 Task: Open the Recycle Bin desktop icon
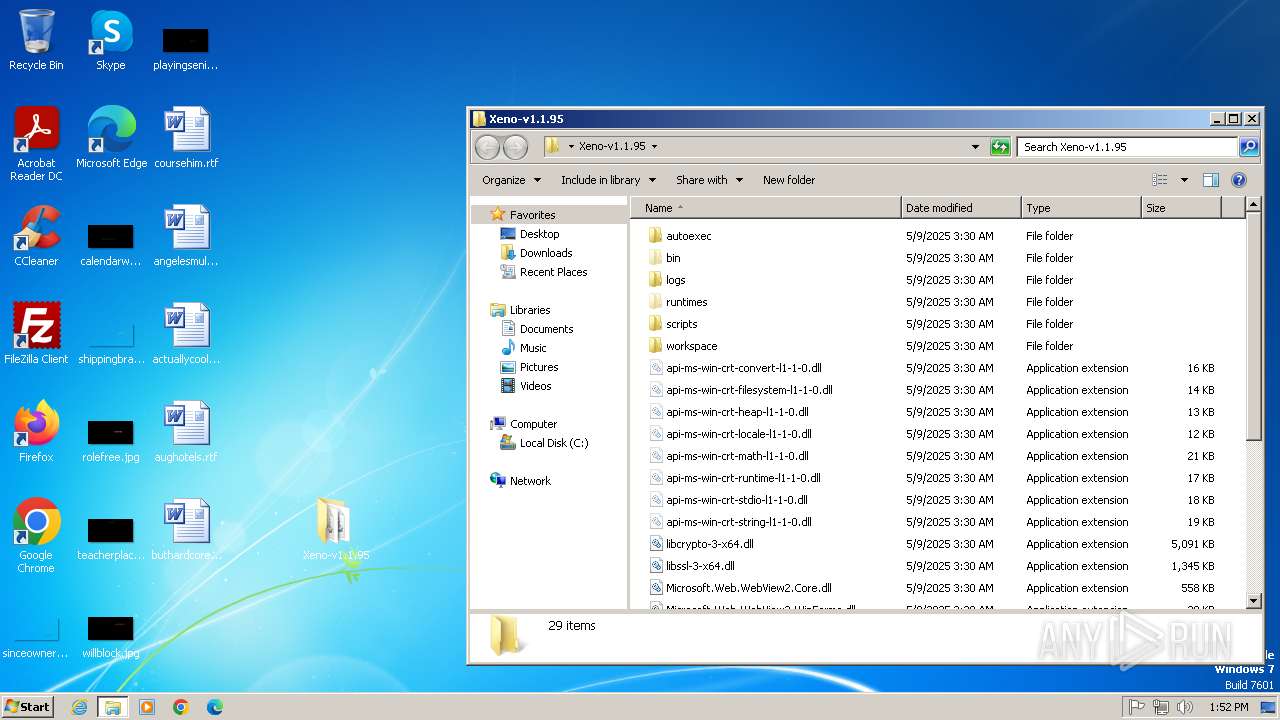click(x=36, y=40)
